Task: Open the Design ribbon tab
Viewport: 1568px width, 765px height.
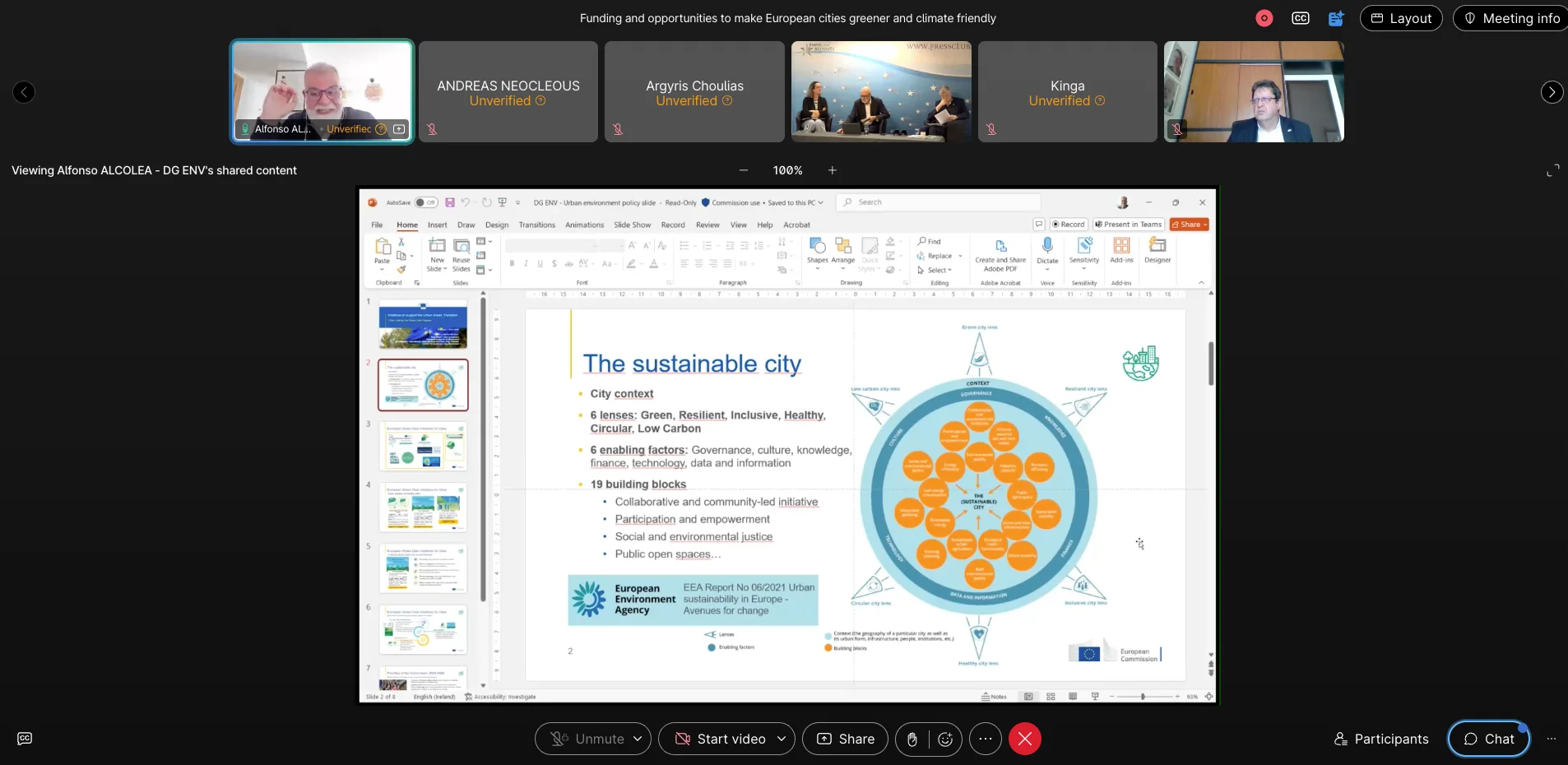Action: coord(497,225)
